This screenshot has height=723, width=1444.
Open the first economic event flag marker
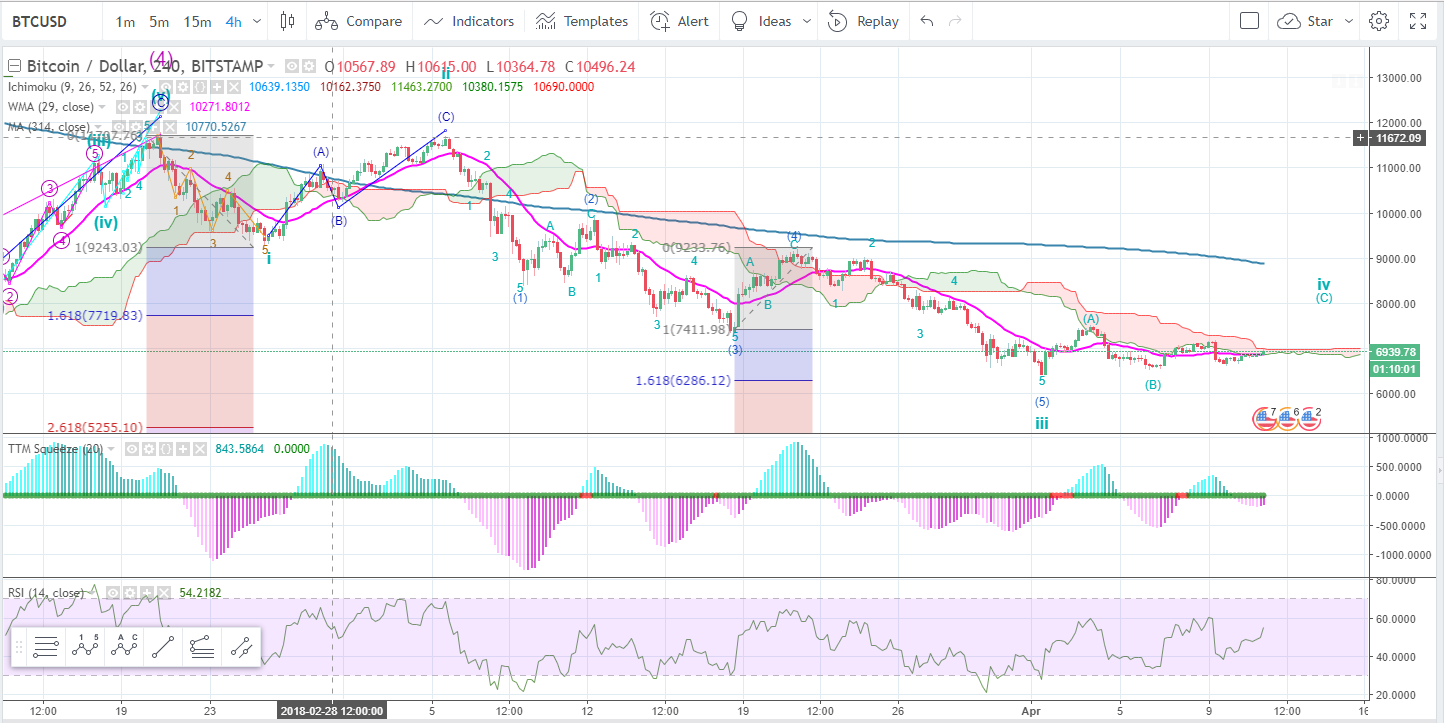coord(1265,419)
